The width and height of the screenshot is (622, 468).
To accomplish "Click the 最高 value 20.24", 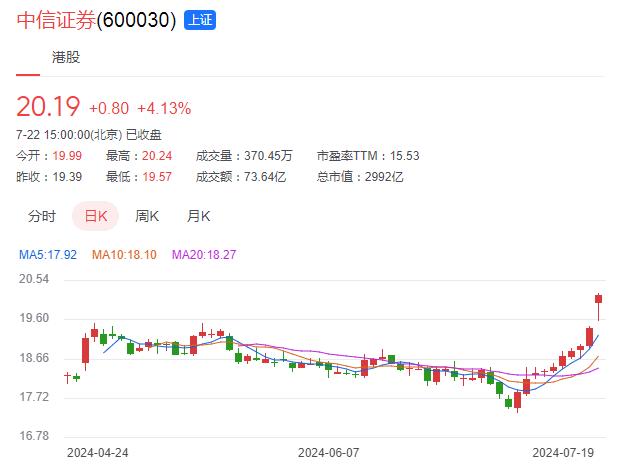I will tap(157, 155).
